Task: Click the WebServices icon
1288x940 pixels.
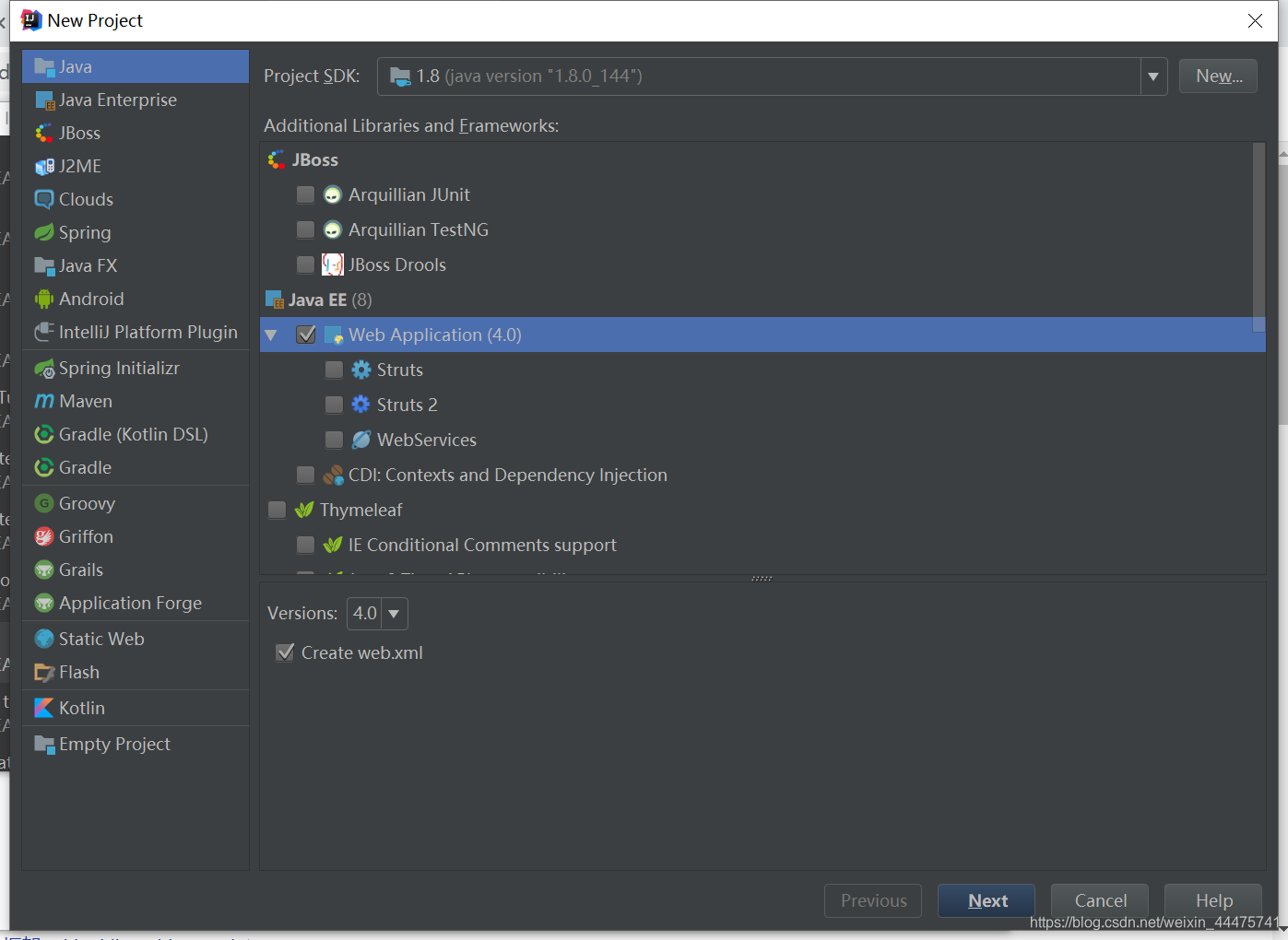Action: [361, 441]
